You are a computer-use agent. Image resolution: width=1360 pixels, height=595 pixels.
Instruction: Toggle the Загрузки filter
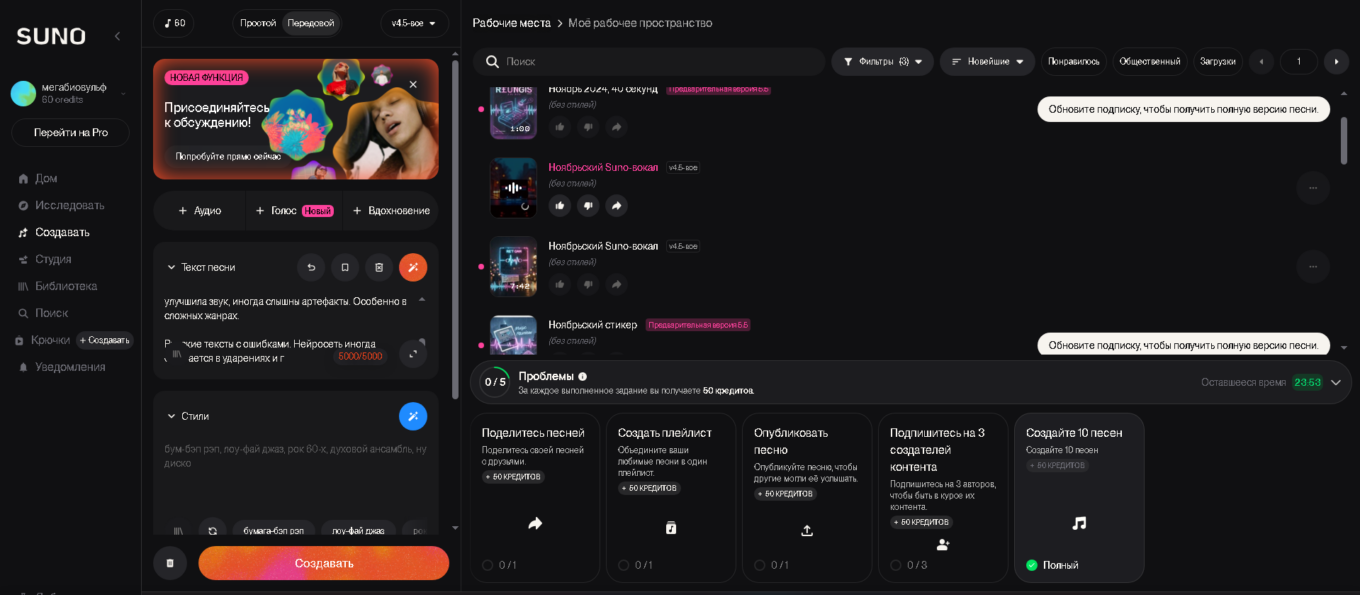(1218, 61)
